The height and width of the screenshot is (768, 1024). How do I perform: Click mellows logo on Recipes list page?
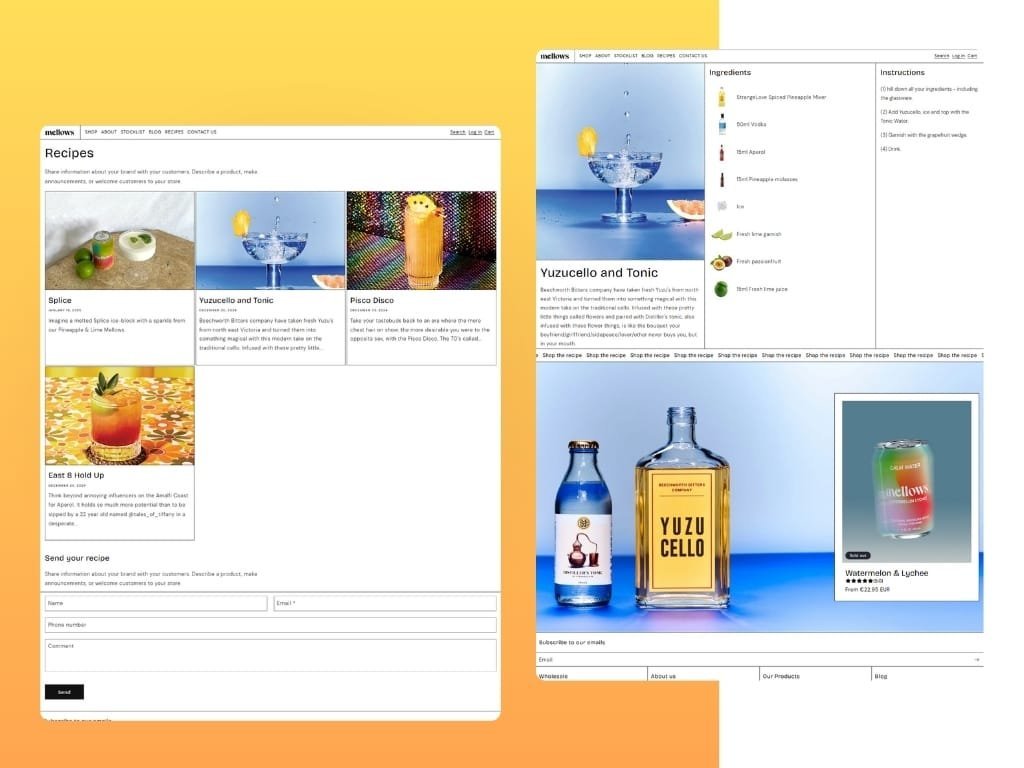59,132
